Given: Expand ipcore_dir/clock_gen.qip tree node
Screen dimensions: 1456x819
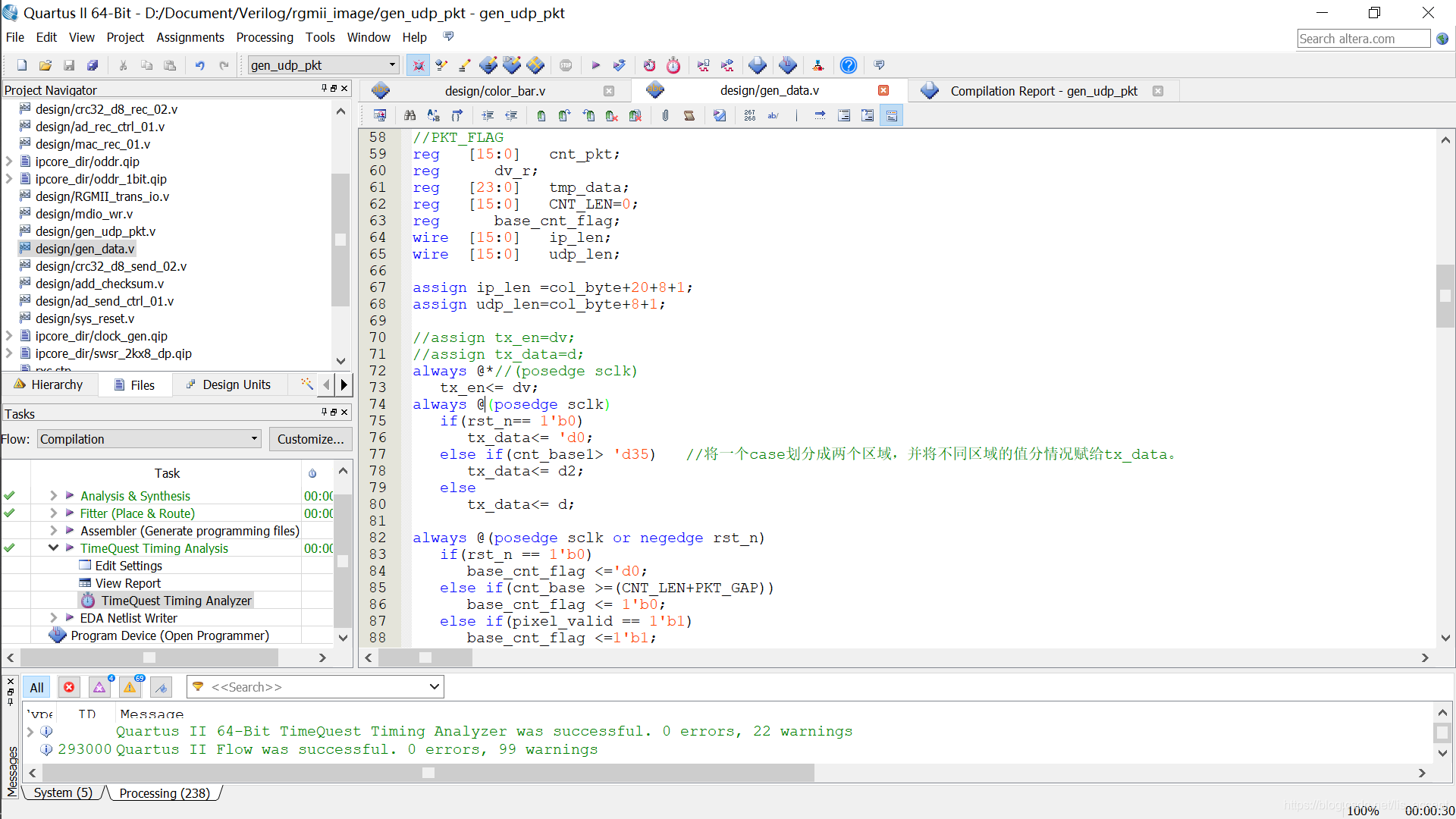Looking at the screenshot, I should [x=9, y=336].
